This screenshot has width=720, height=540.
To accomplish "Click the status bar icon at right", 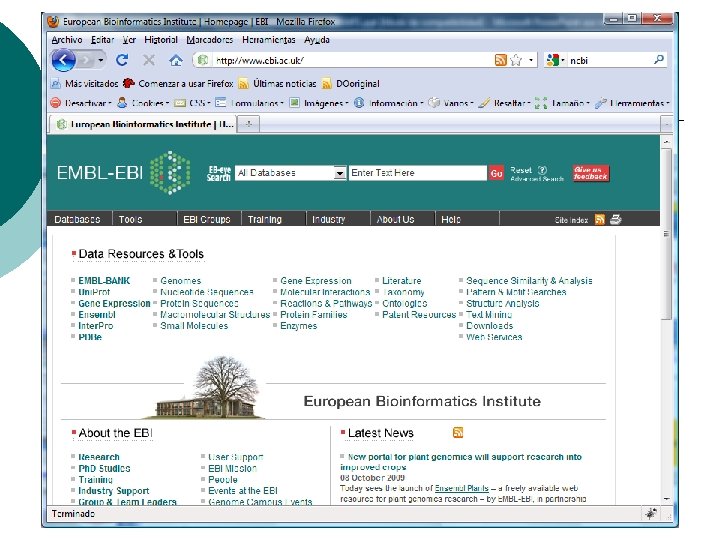I will tap(651, 514).
